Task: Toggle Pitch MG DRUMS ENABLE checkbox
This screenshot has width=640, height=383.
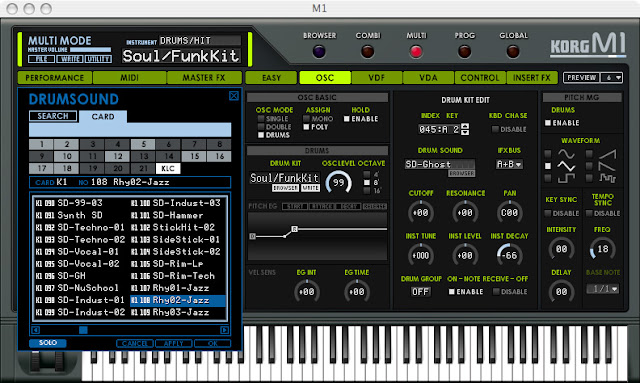Action: coord(548,123)
